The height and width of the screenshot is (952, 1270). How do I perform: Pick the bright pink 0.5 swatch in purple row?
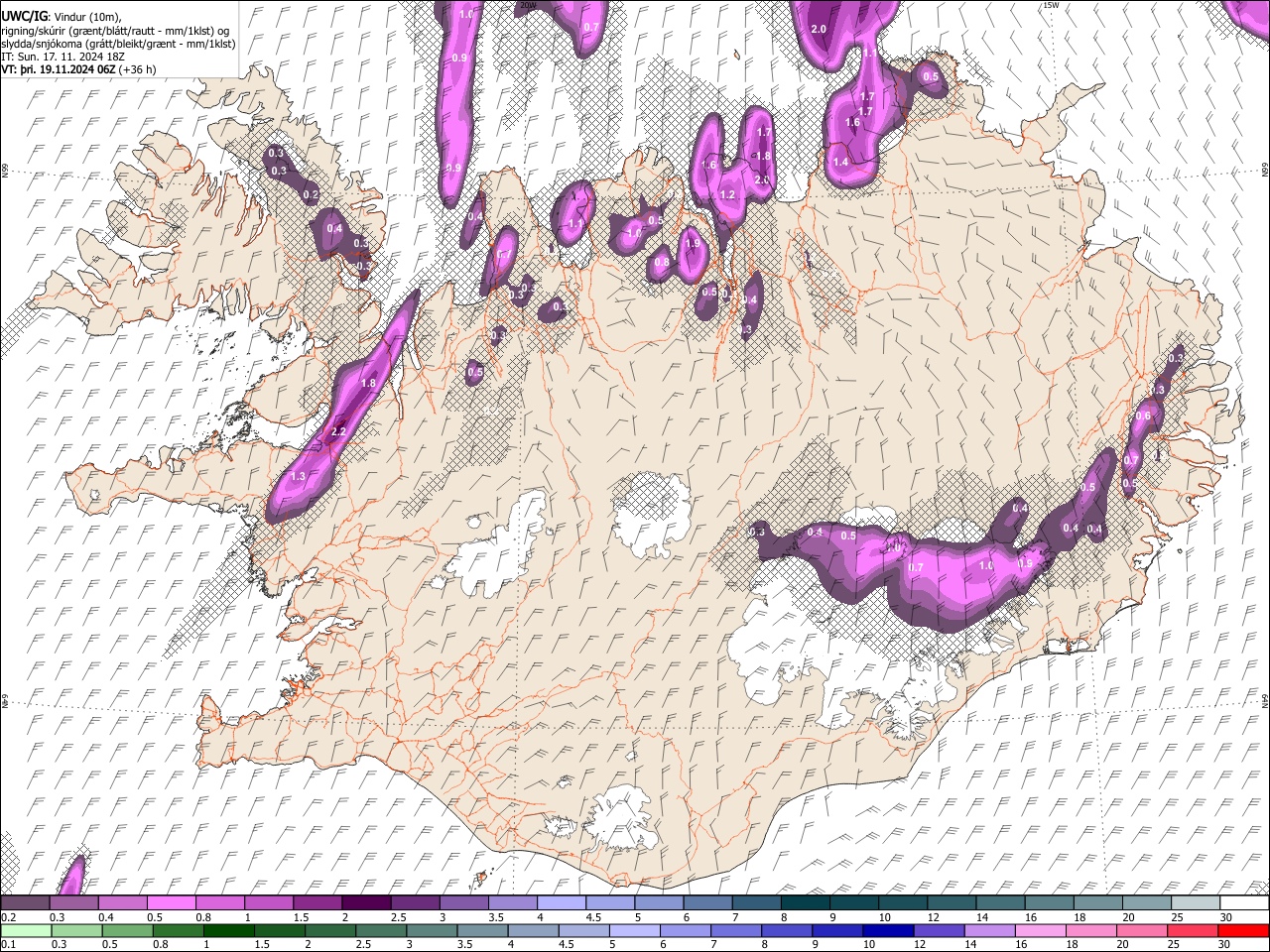click(170, 903)
